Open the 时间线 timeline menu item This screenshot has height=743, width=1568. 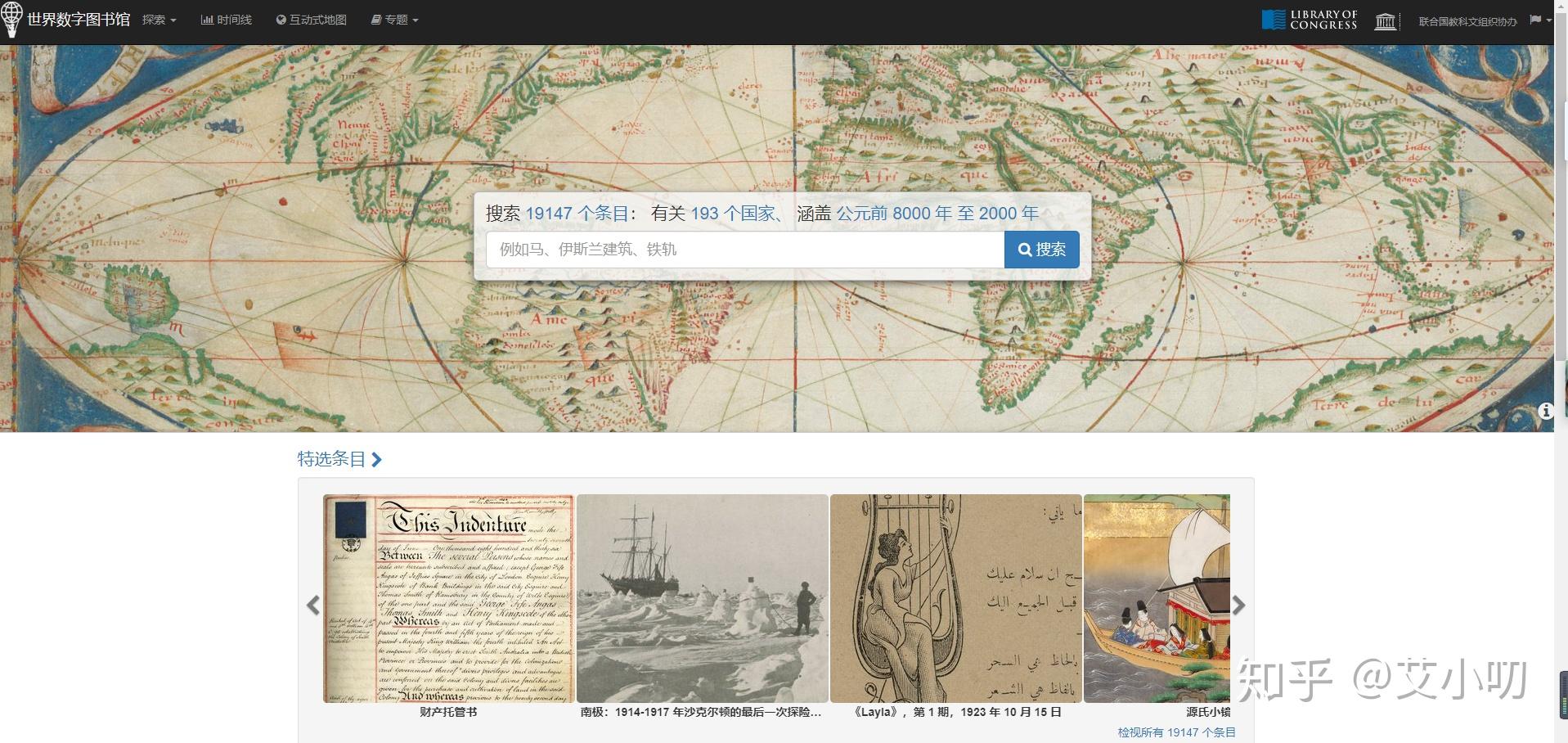click(x=226, y=20)
